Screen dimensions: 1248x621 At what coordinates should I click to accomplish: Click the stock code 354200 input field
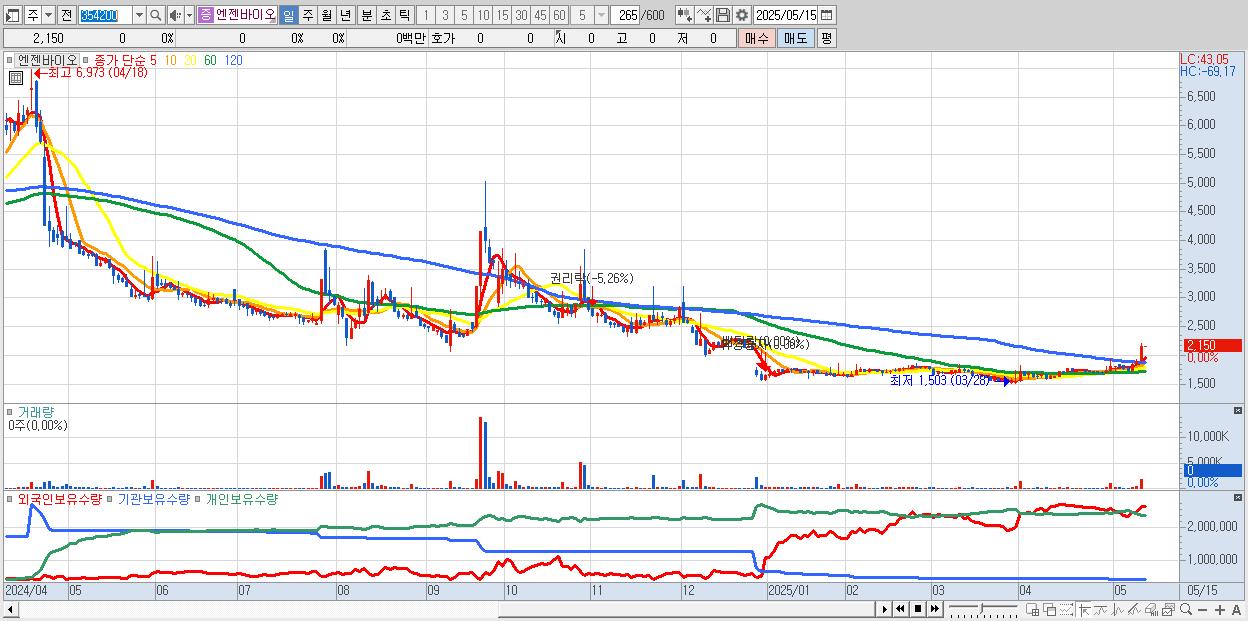[104, 15]
